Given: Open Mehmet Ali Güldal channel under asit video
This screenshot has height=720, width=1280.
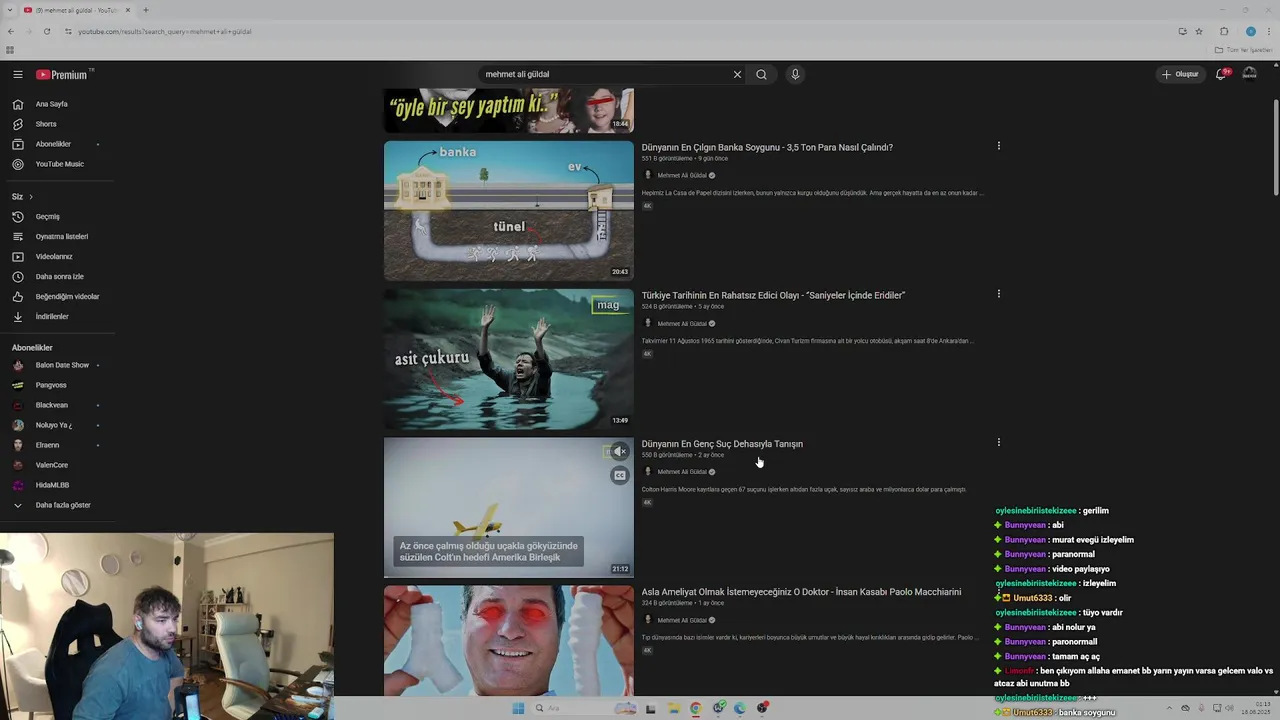Looking at the screenshot, I should [681, 323].
